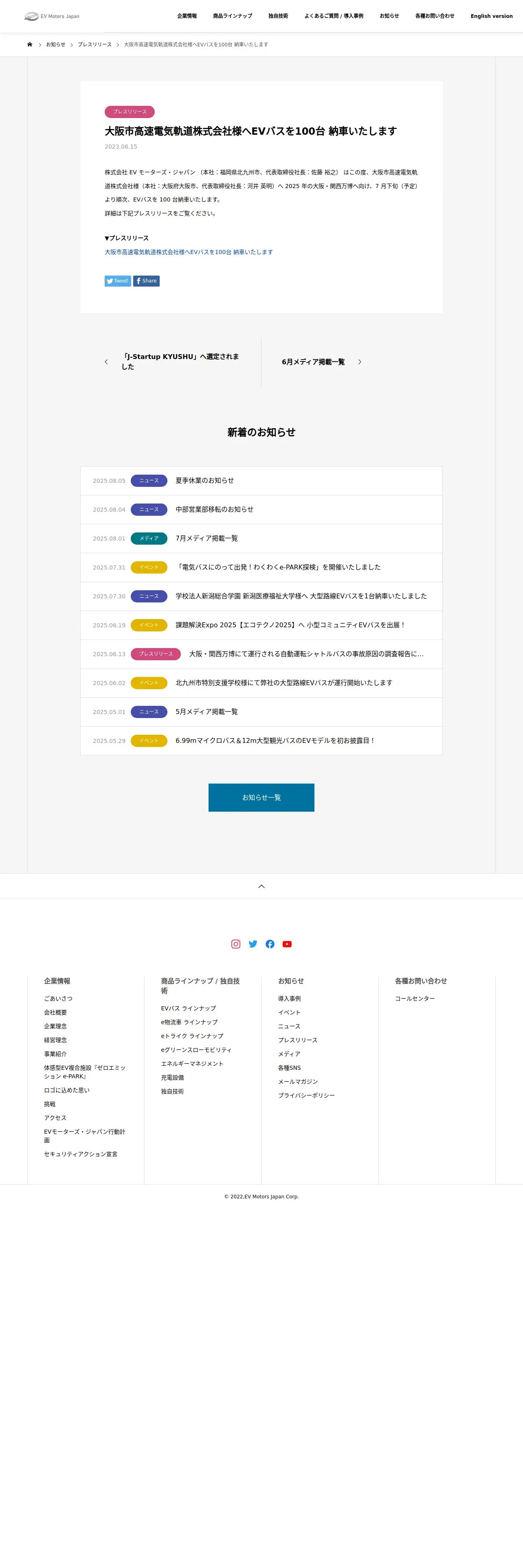Go to next post 6月メディア掲載一覧
The image size is (523, 1568).
[313, 362]
